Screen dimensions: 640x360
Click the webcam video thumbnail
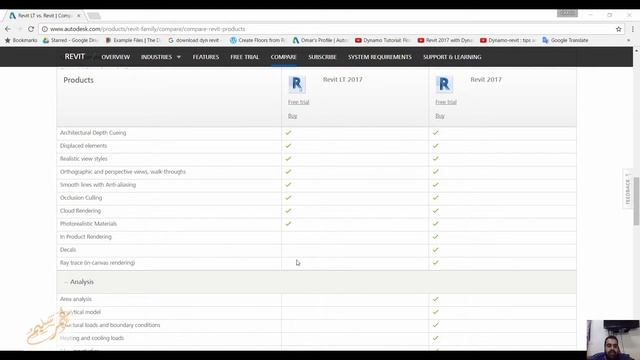pos(613,340)
